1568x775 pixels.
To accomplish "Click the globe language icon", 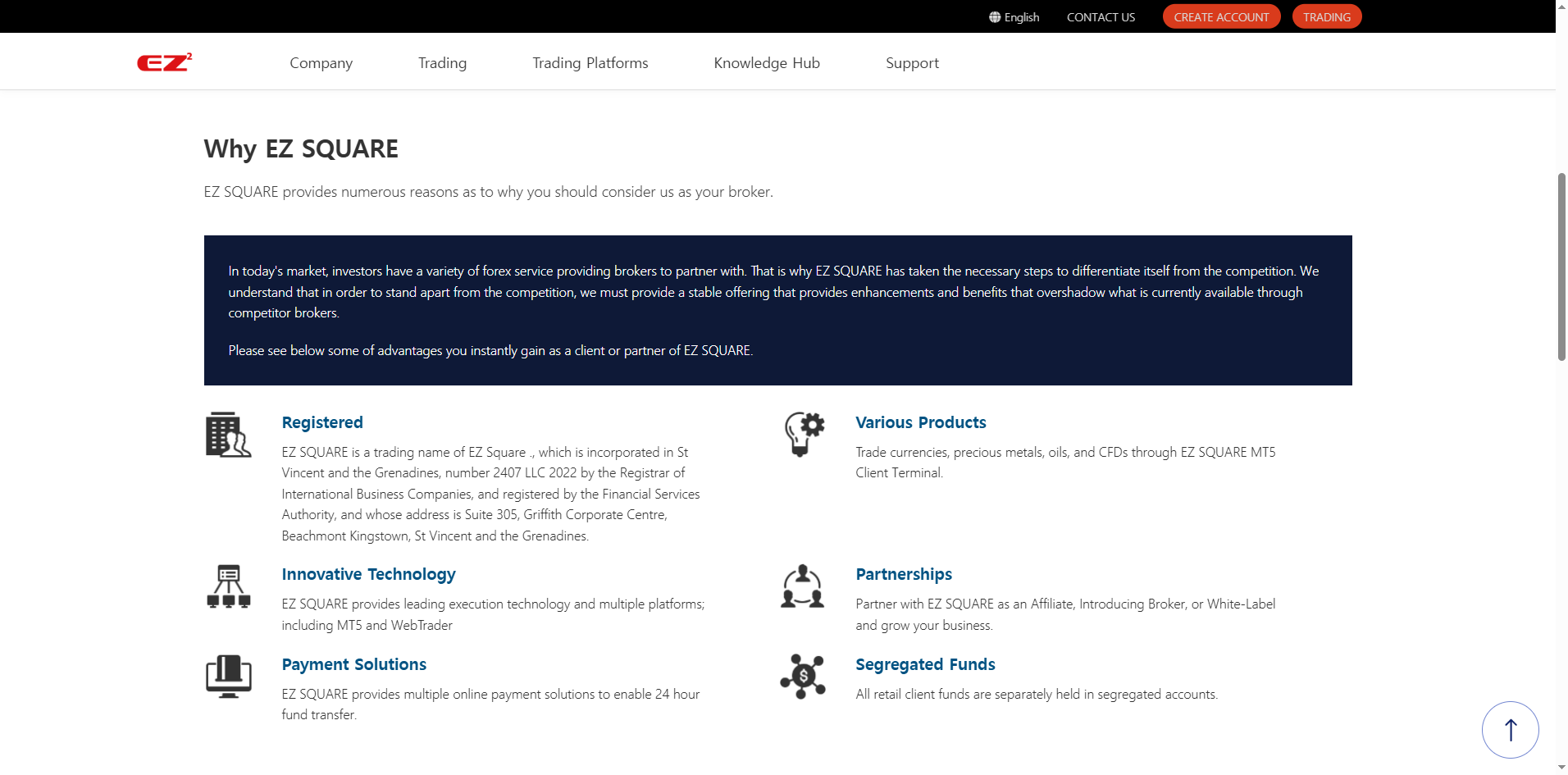I will (994, 17).
